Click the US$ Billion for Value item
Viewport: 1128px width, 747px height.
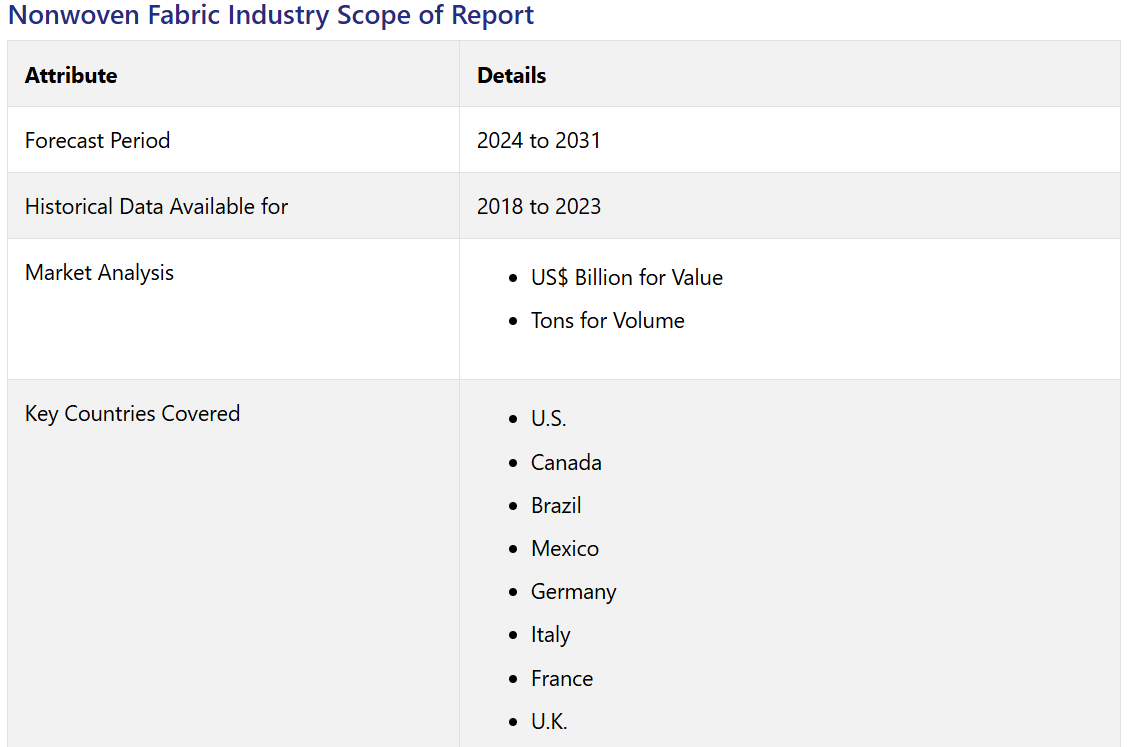coord(626,277)
